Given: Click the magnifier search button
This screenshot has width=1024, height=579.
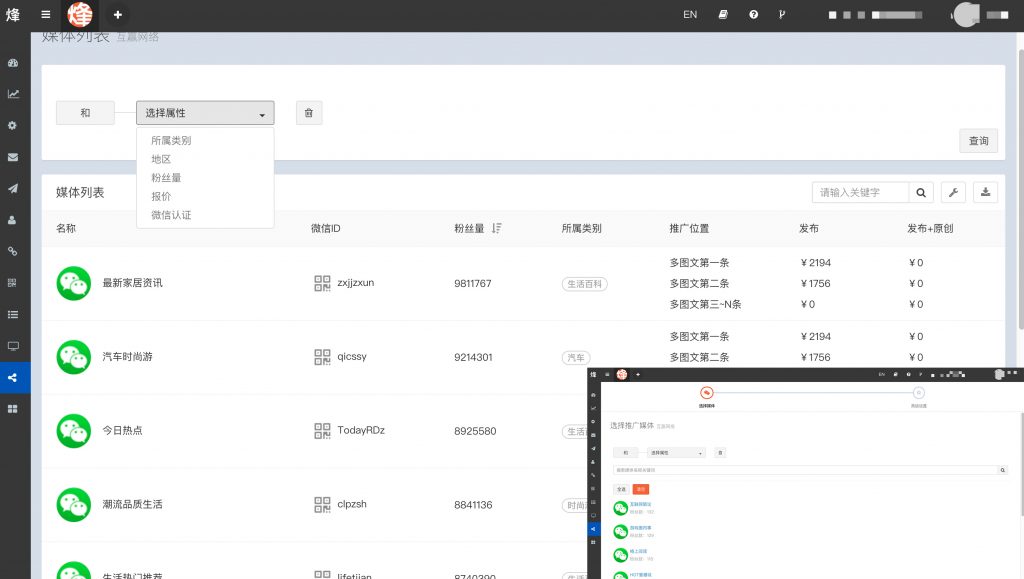Looking at the screenshot, I should point(921,193).
